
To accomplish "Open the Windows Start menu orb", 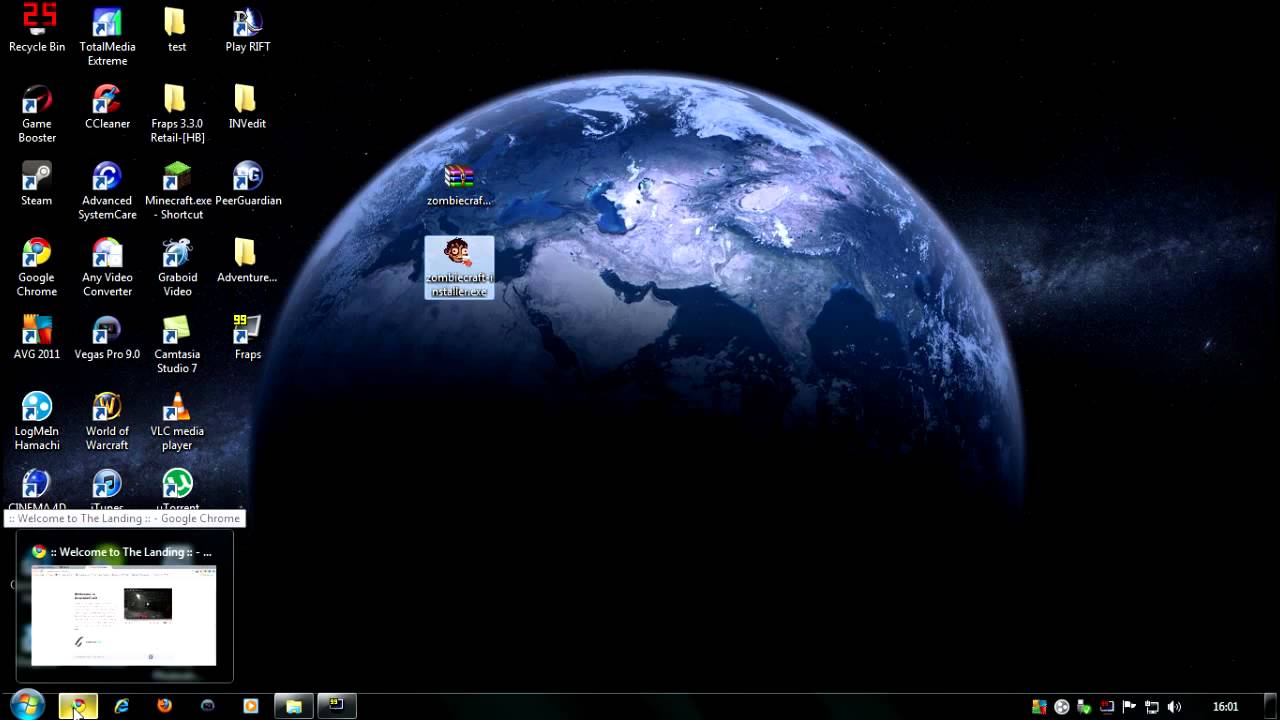I will 27,705.
